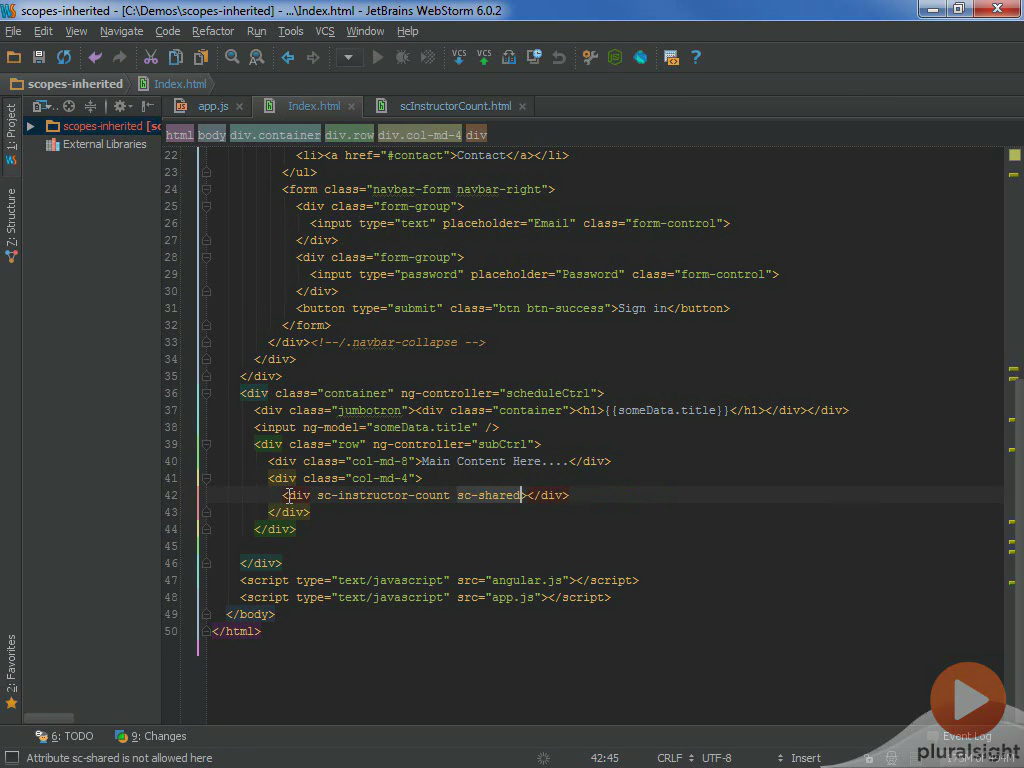Click the body breadcrumb

(212, 135)
